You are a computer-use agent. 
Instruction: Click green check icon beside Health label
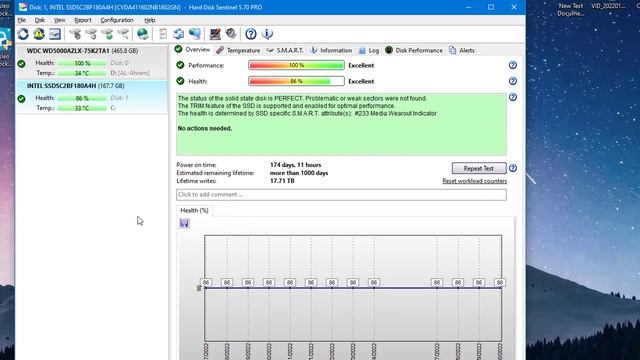click(x=180, y=81)
